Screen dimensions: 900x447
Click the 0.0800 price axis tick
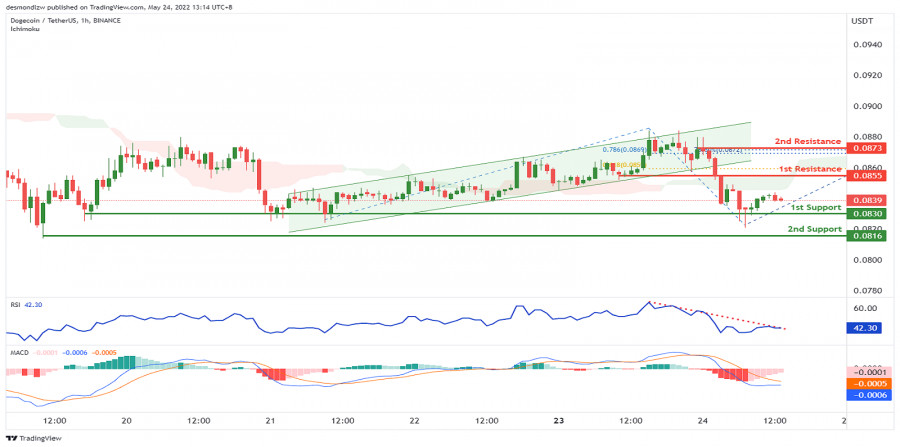(x=867, y=259)
